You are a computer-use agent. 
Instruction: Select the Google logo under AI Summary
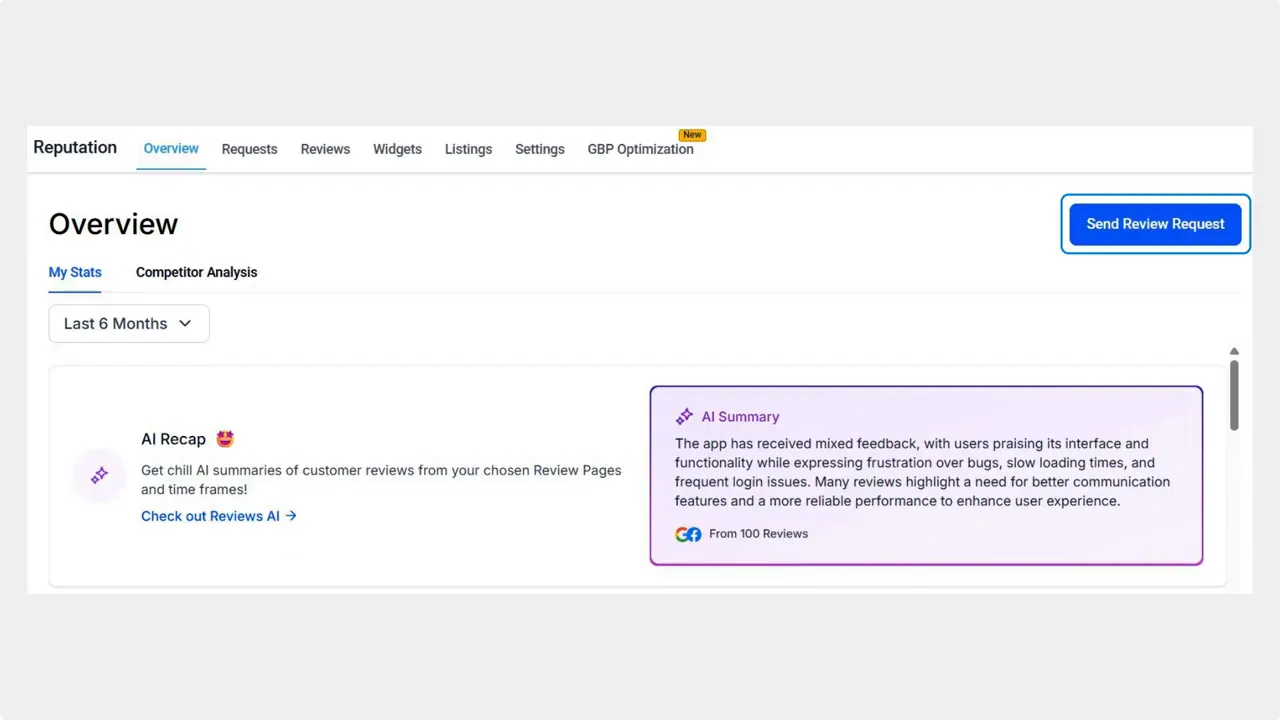pyautogui.click(x=681, y=533)
